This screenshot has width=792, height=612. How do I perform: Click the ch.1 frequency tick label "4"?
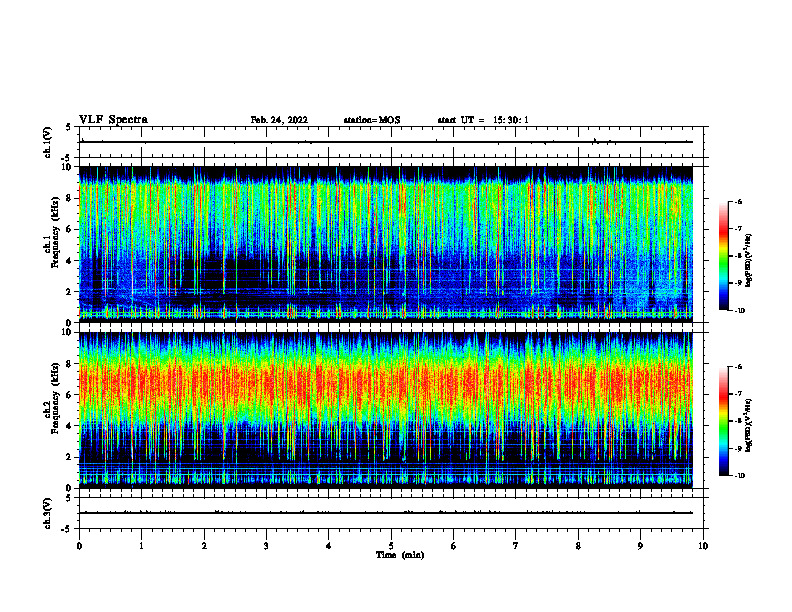click(x=70, y=261)
